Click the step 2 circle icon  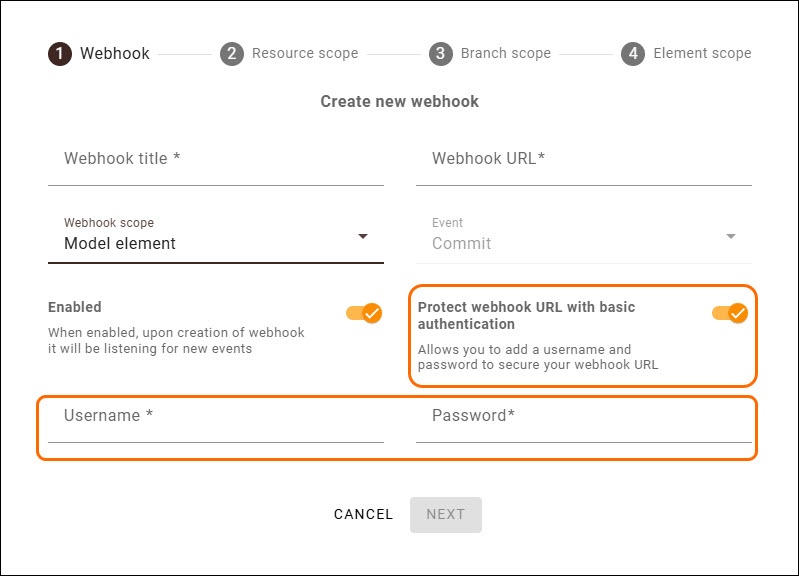[232, 53]
